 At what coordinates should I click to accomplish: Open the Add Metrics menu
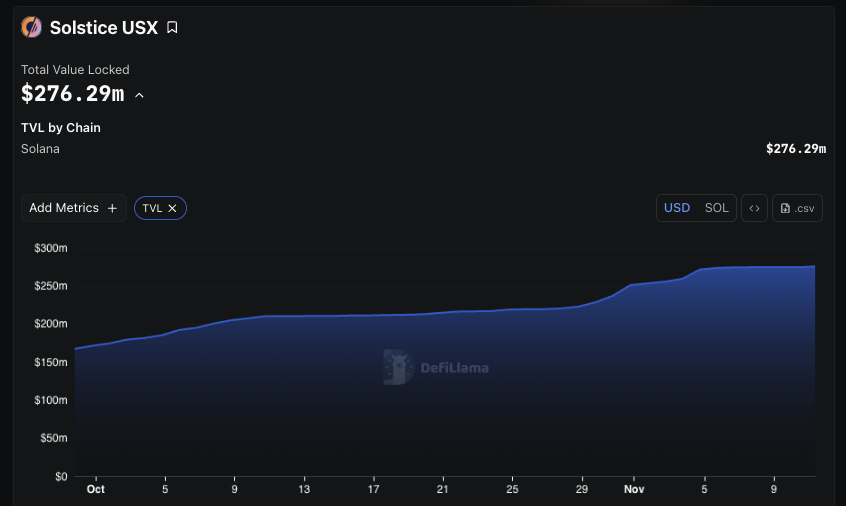73,208
